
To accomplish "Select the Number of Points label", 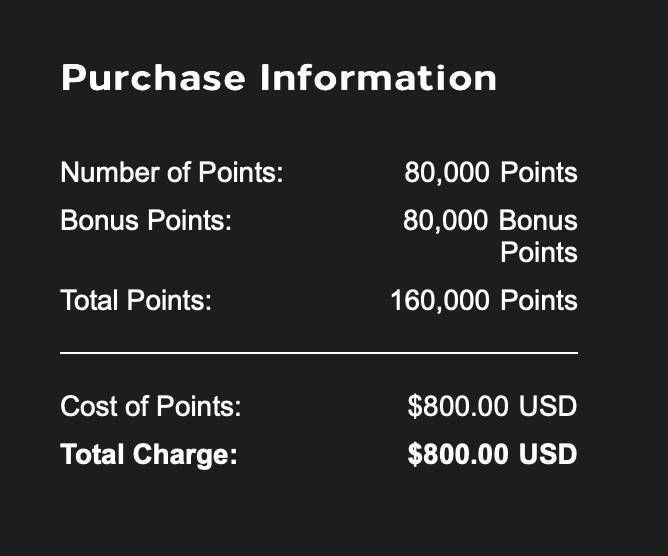I will click(x=172, y=173).
